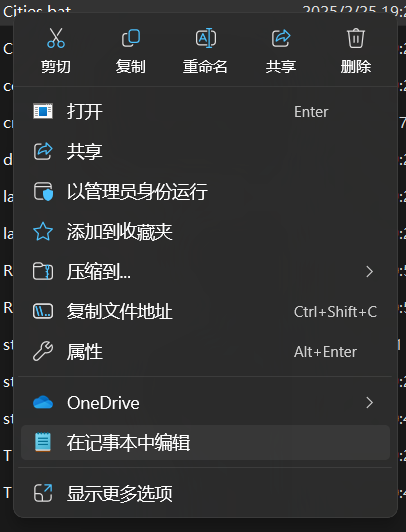Select 添加到收藏夹 entry

(206, 231)
